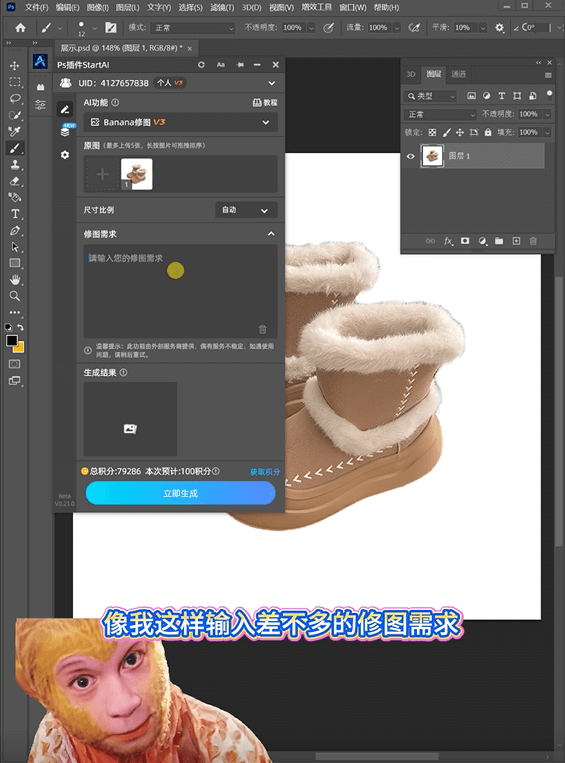Open the 图像(I) menu

(x=97, y=7)
